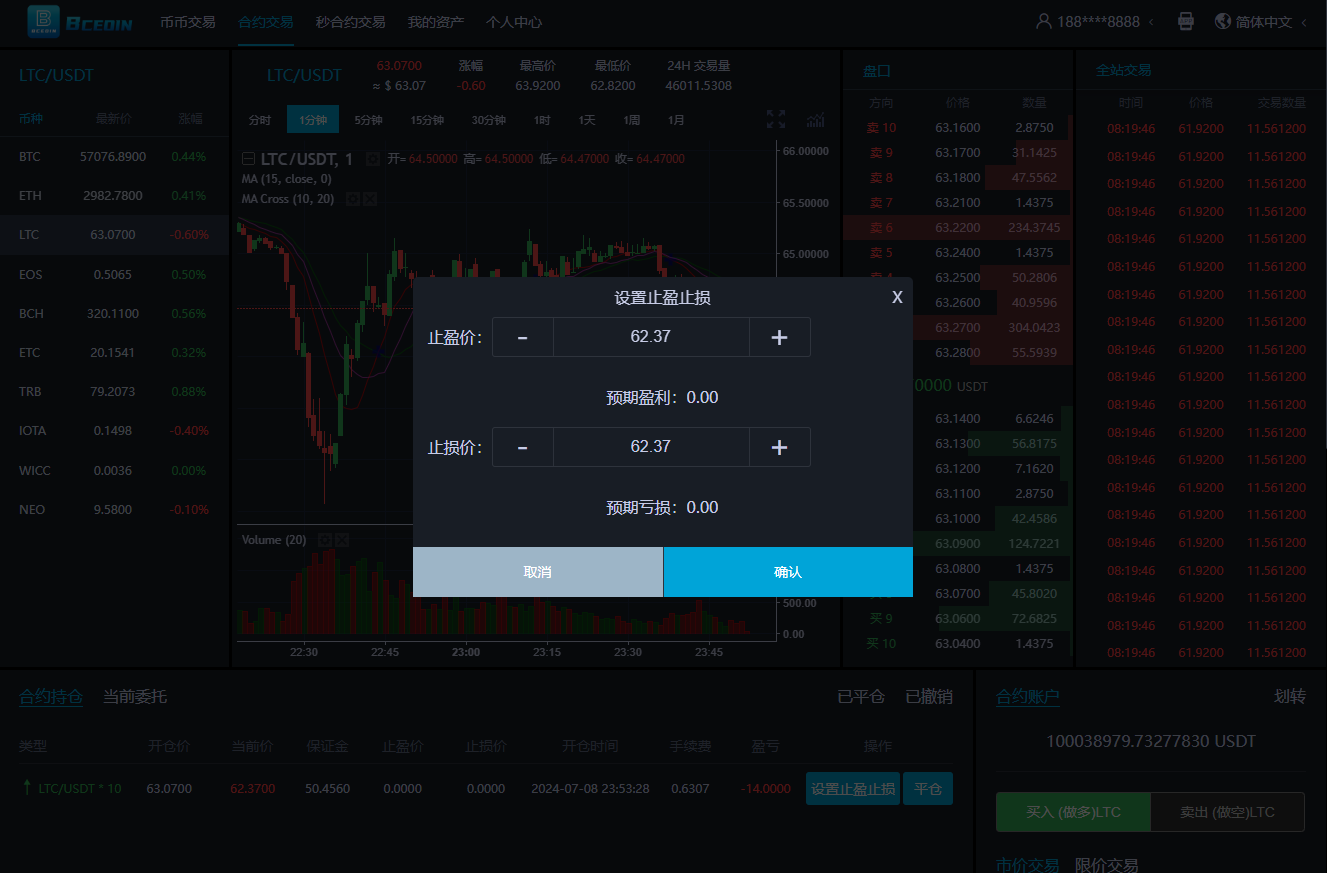Open the Volume (20) indicator settings gear
This screenshot has height=873, width=1327.
coord(324,540)
